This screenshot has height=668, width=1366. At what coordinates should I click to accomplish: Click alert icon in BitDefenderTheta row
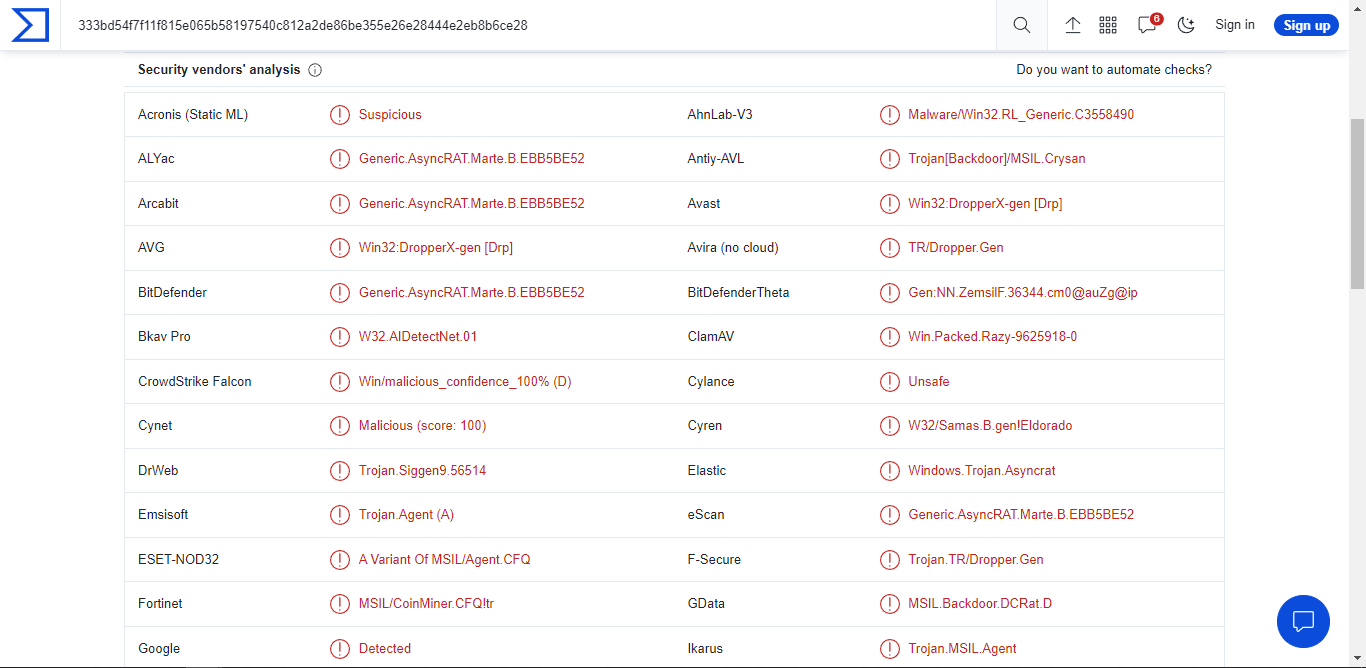[890, 293]
